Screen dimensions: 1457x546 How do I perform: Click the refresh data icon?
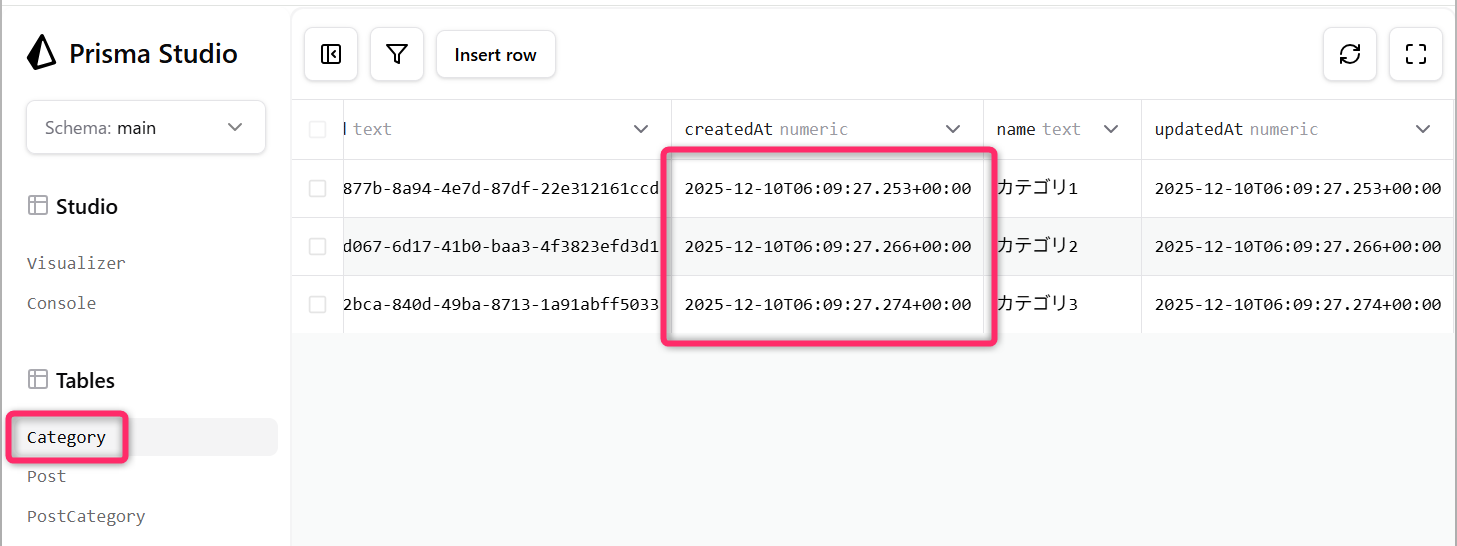(x=1350, y=54)
